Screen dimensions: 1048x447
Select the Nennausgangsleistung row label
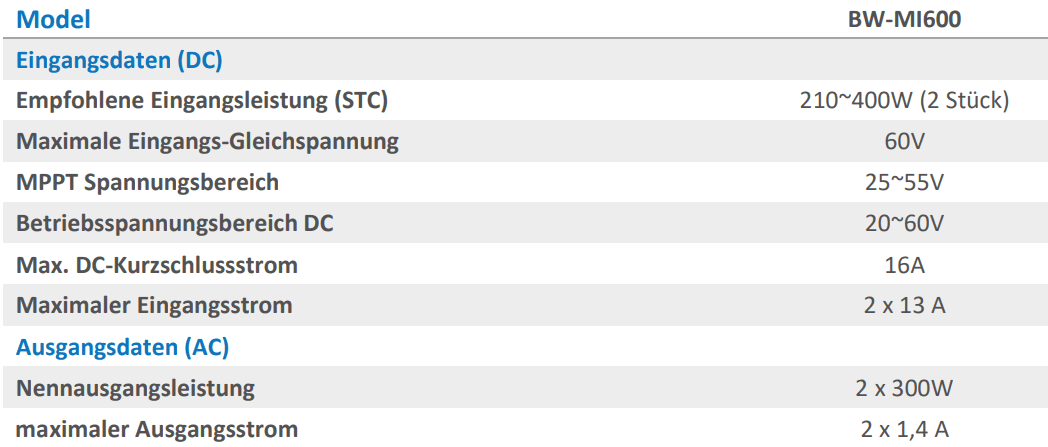point(136,388)
